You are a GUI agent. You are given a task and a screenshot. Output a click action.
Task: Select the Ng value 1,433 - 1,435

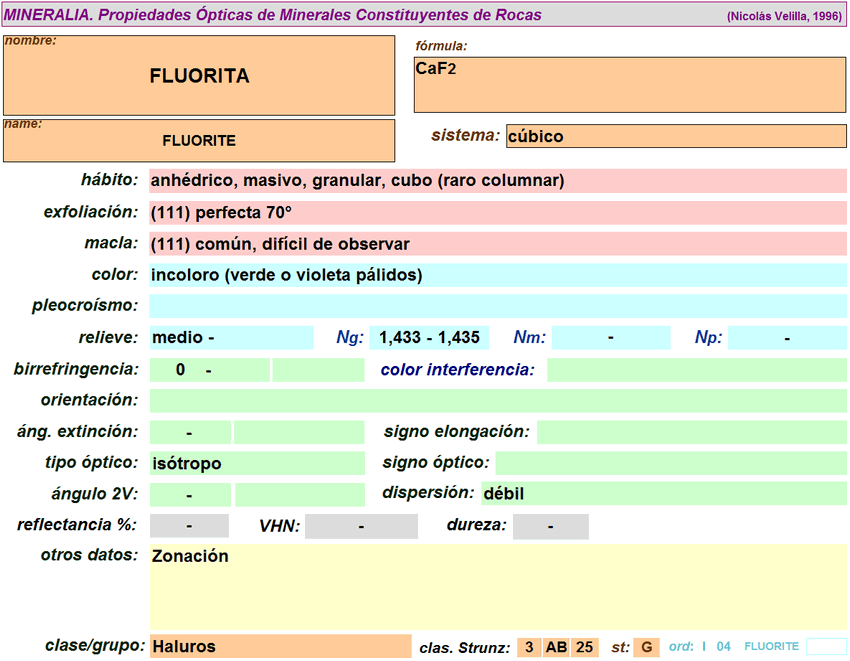point(429,338)
